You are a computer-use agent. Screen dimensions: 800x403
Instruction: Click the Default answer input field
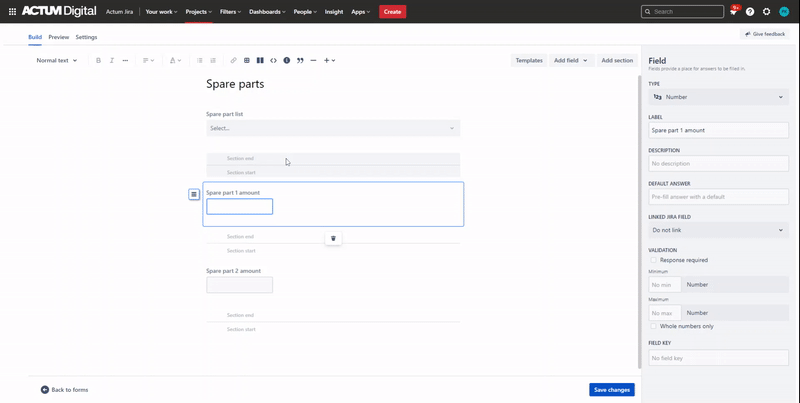[x=718, y=197]
